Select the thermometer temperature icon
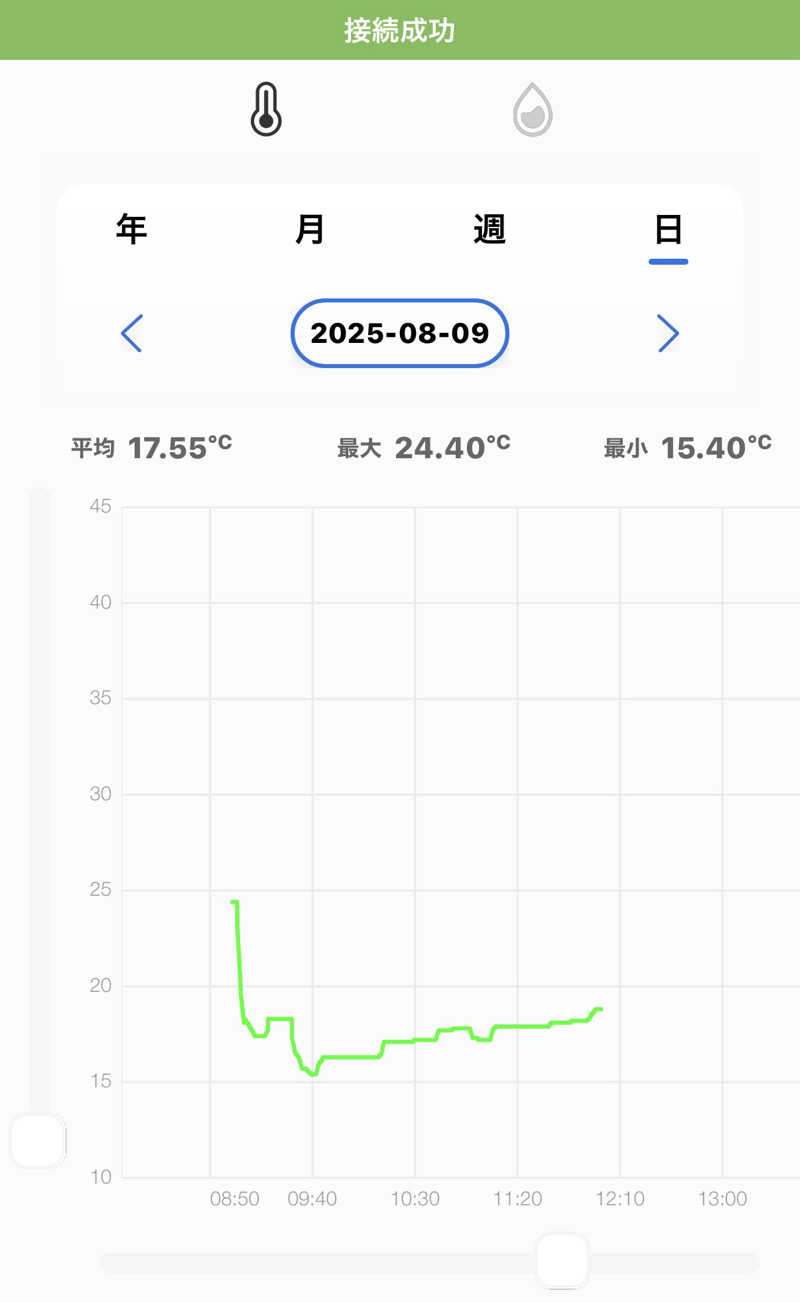 click(x=266, y=110)
